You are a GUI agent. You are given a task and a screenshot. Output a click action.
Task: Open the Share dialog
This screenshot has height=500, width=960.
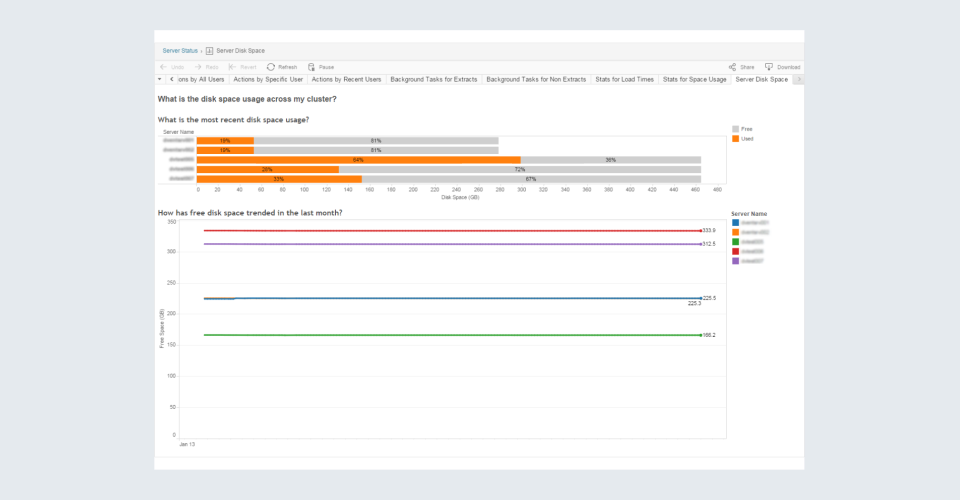point(733,67)
